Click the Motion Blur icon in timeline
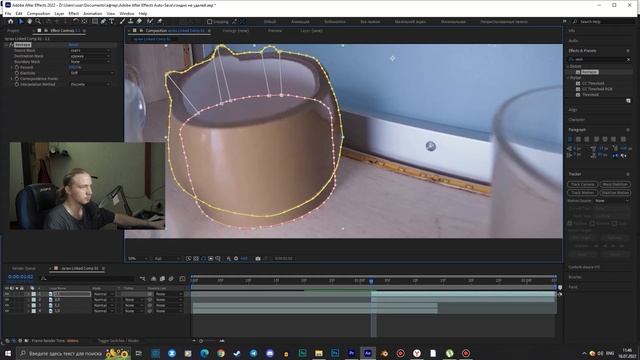This screenshot has width=640, height=360. (x=171, y=279)
